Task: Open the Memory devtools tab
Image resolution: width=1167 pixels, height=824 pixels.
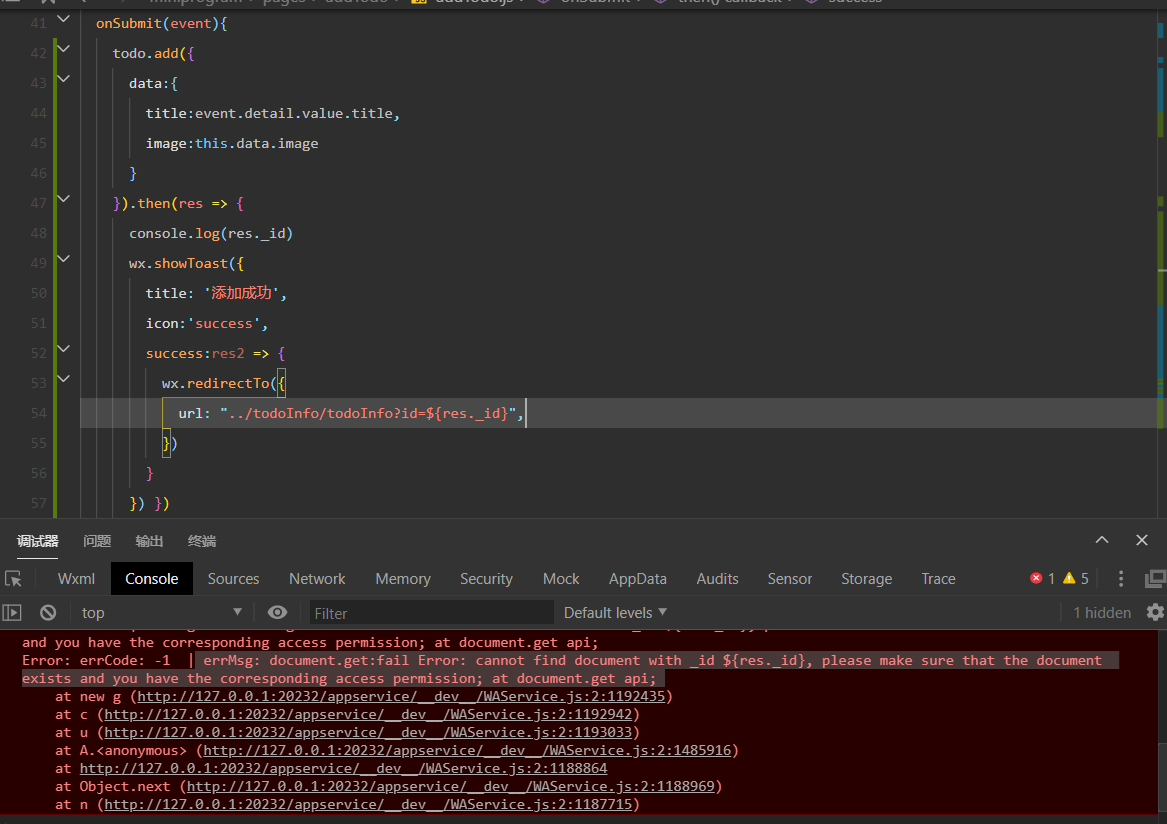Action: [x=403, y=578]
